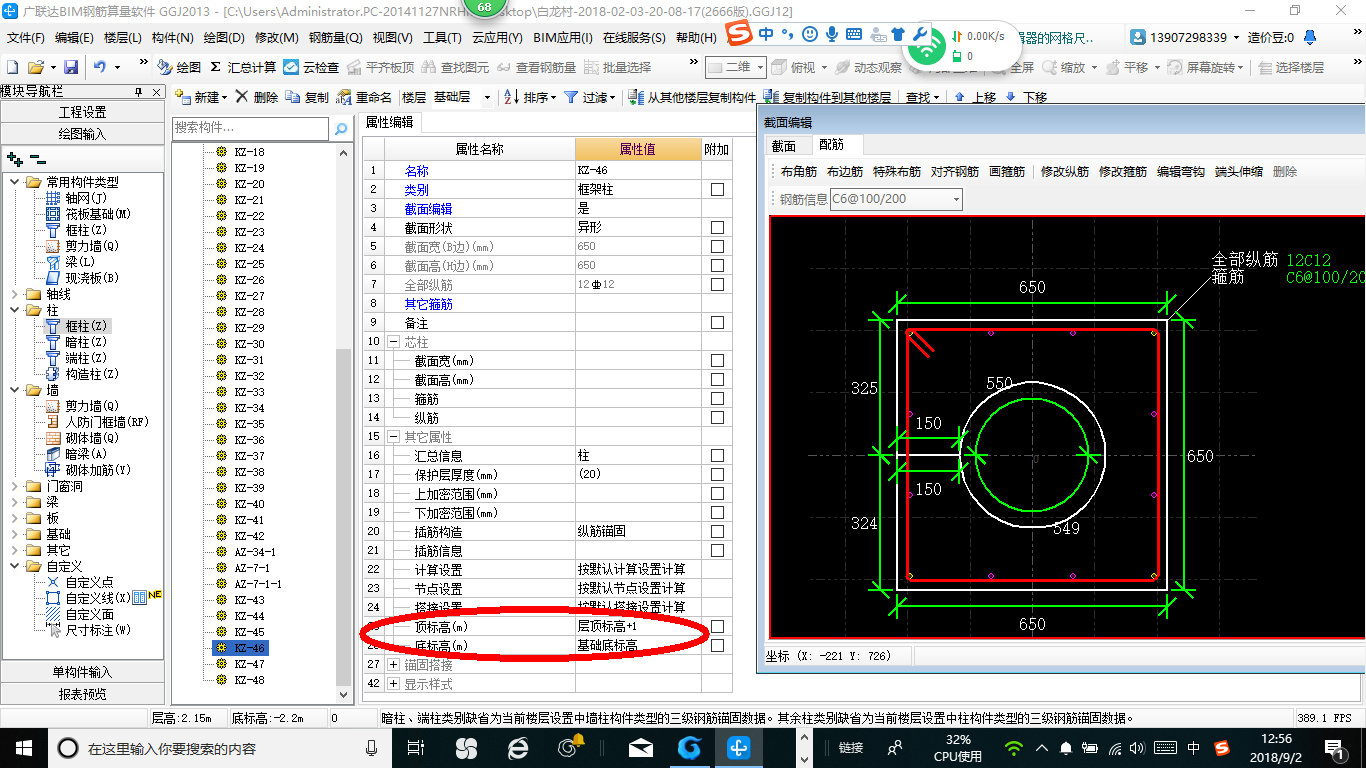Click 查找图元 find element tool
Image resolution: width=1366 pixels, height=768 pixels.
456,67
